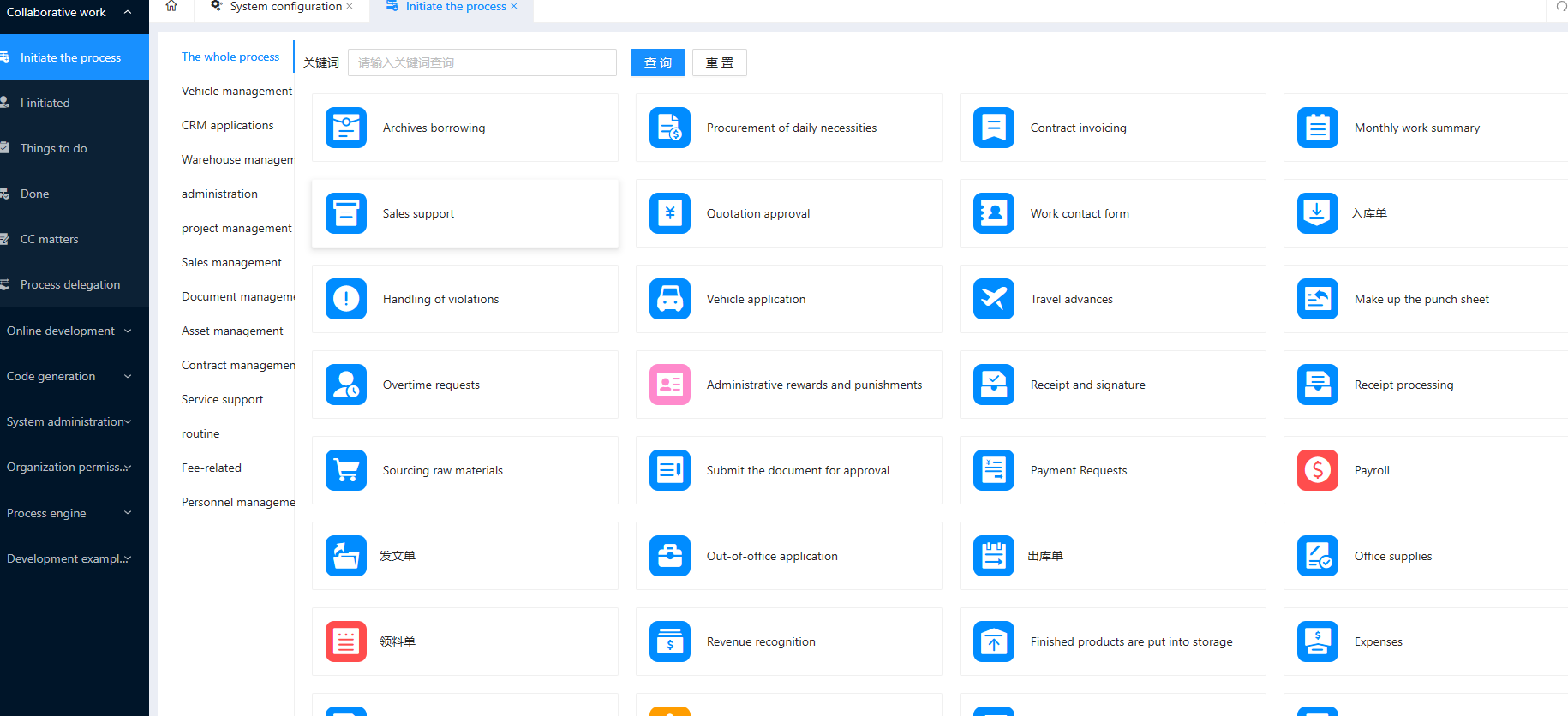Filter by Service support category
The image size is (1568, 716).
coord(222,399)
